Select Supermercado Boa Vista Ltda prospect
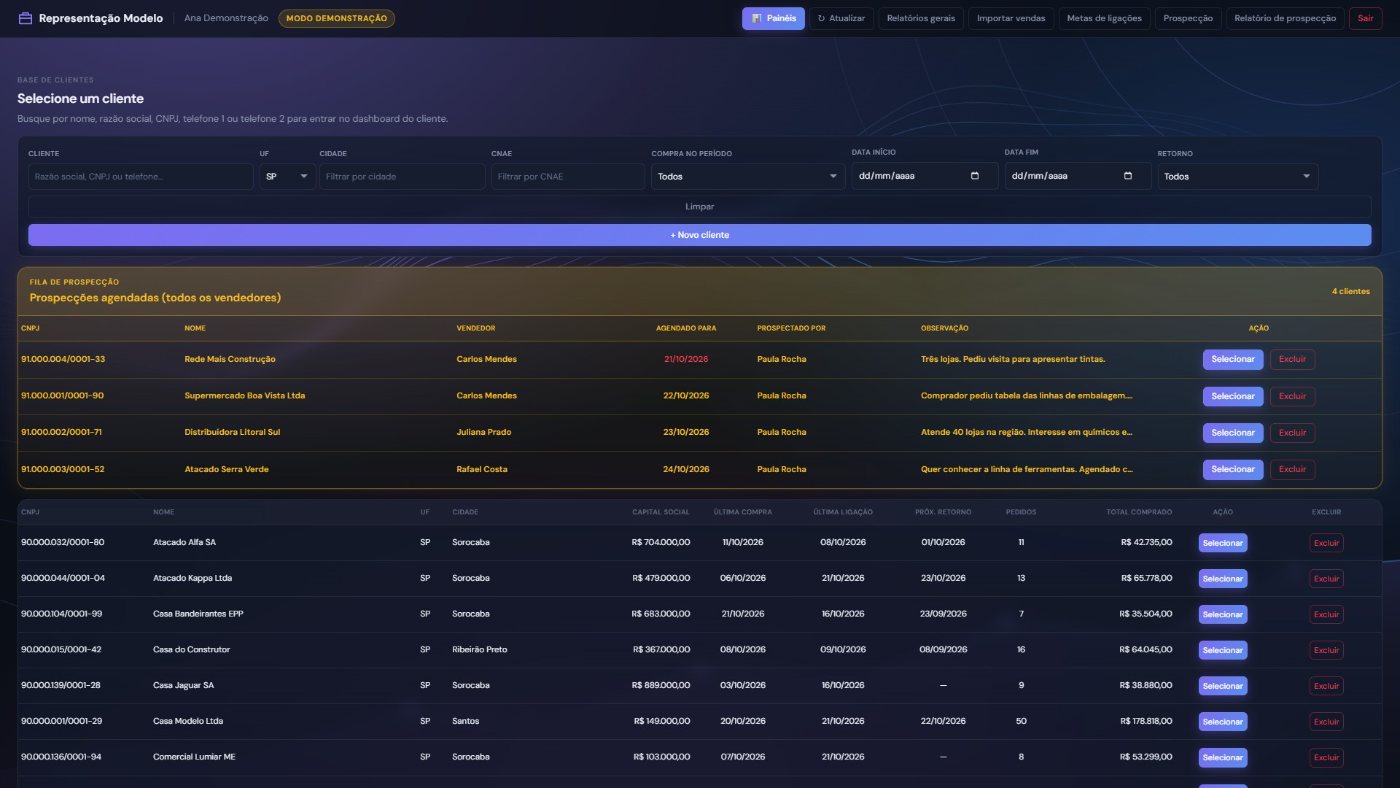Image resolution: width=1400 pixels, height=788 pixels. coord(1233,396)
